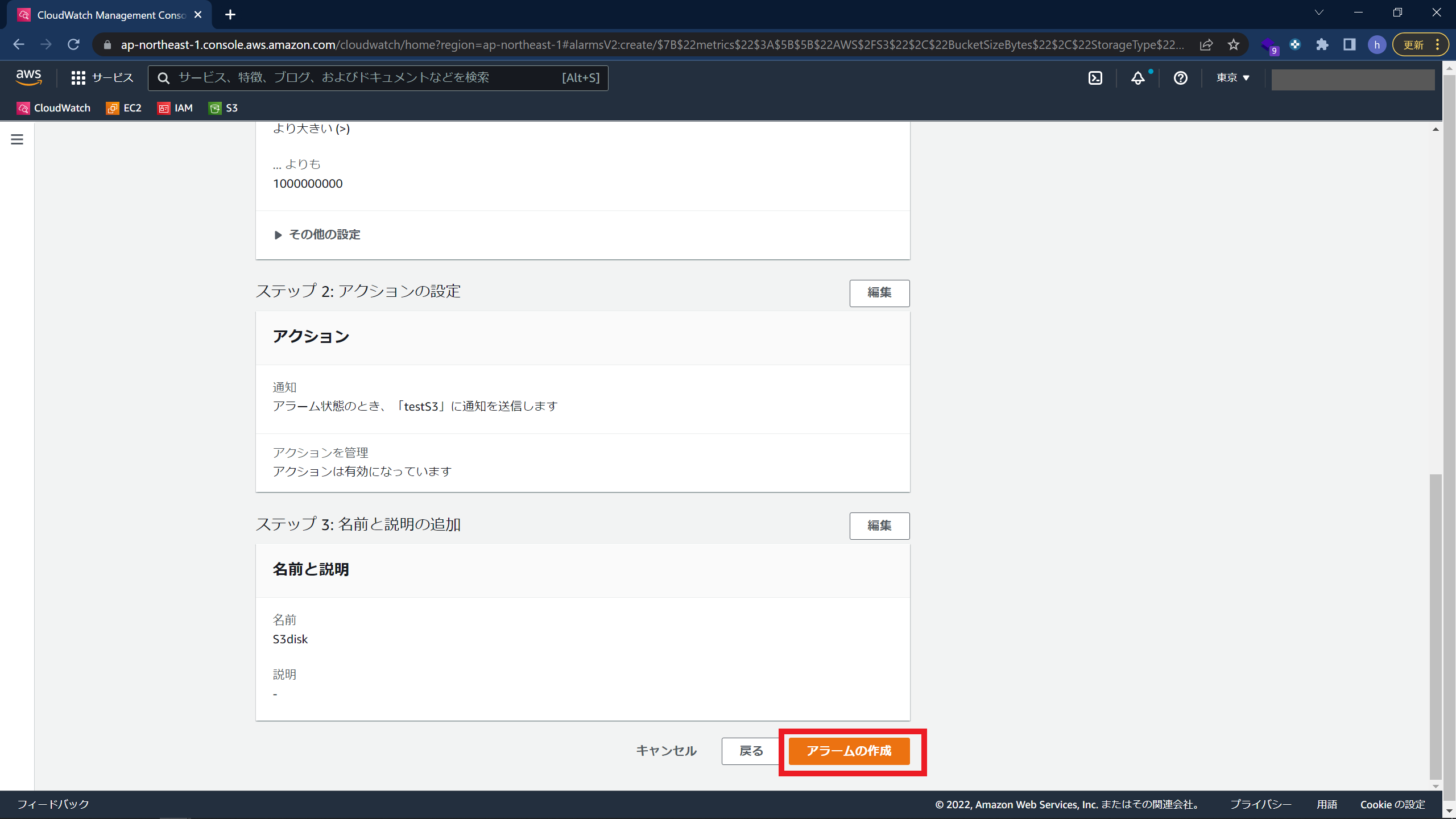Toggle the browser side panel icon
Viewport: 1456px width, 819px height.
(1350, 44)
